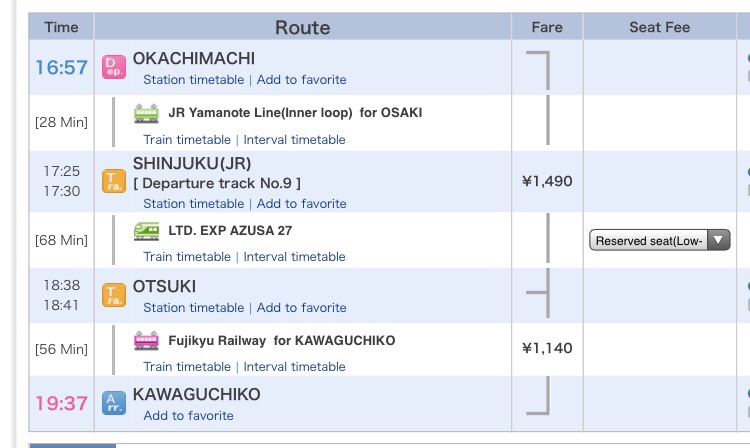Open Station timetable for OKACHIMACHI

[194, 80]
